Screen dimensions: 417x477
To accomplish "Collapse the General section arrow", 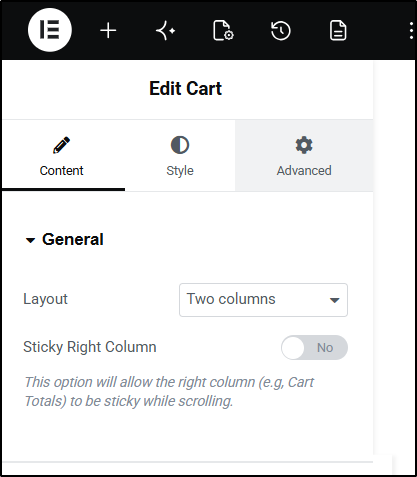I will (x=30, y=240).
